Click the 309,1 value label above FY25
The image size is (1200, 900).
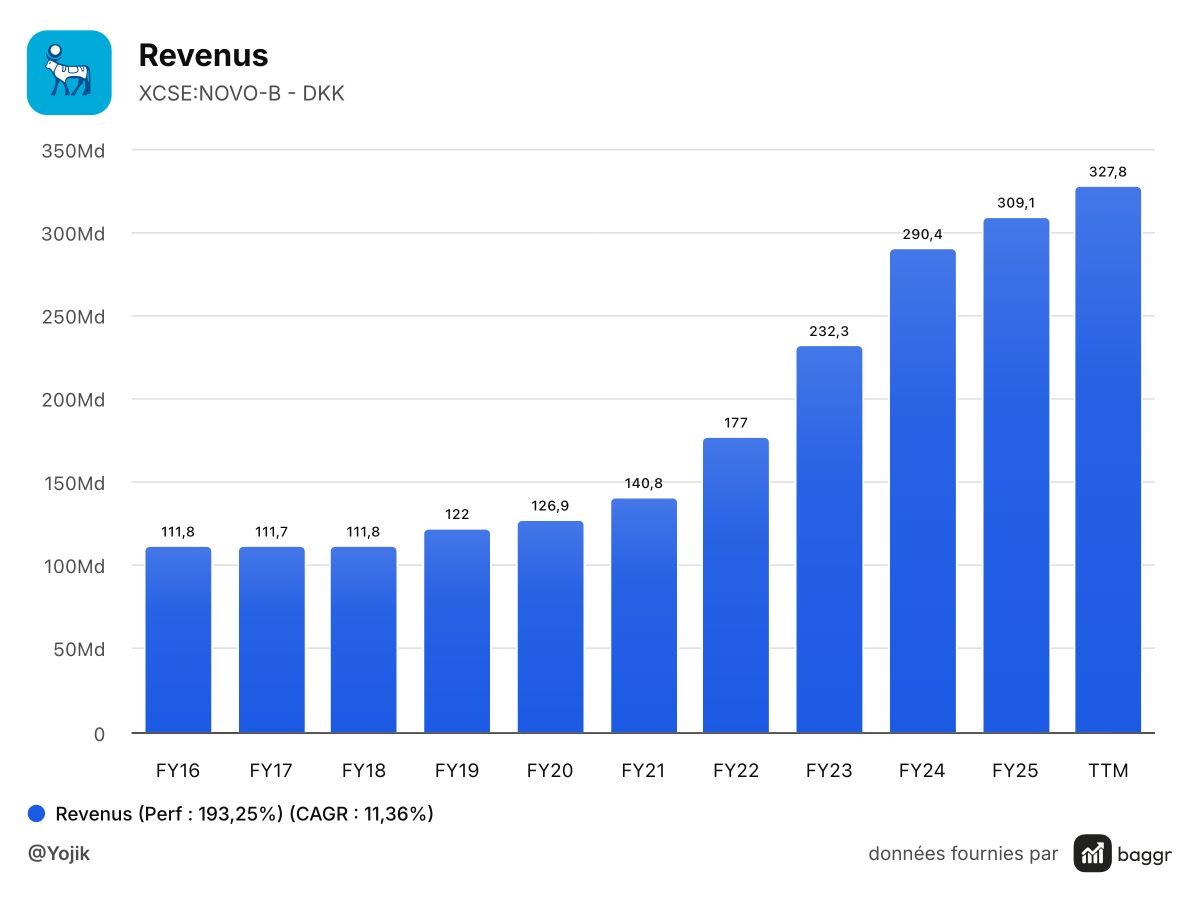pyautogui.click(x=1016, y=203)
